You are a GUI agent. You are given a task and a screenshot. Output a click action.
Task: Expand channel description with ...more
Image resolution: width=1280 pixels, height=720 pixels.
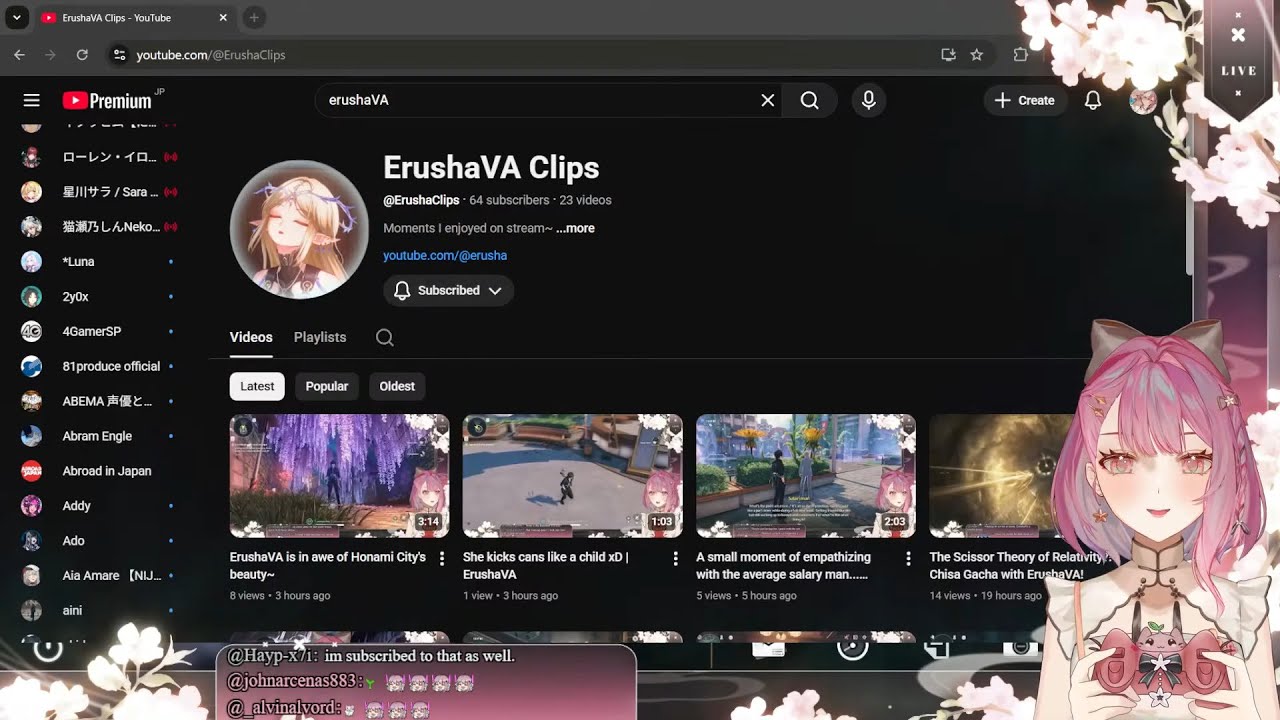tap(575, 228)
